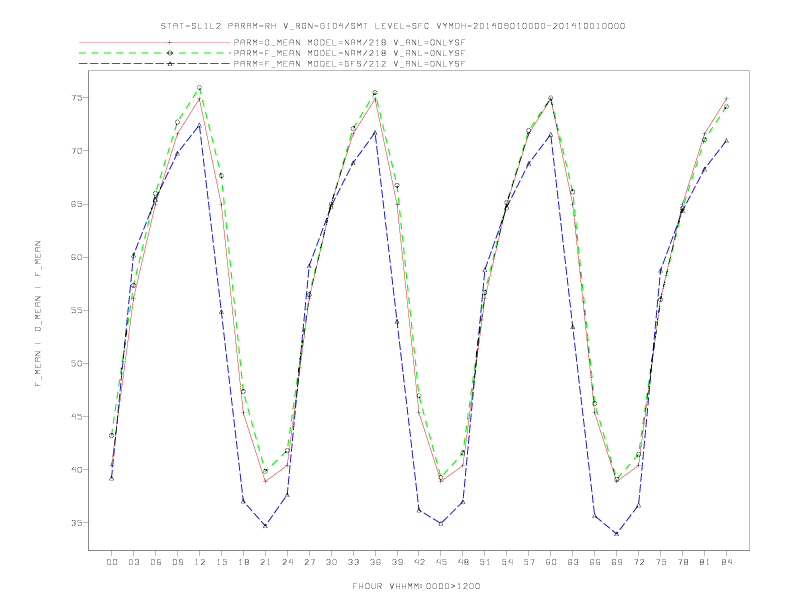Click x-axis forecast hour label 48
The height and width of the screenshot is (612, 792).
[x=463, y=562]
